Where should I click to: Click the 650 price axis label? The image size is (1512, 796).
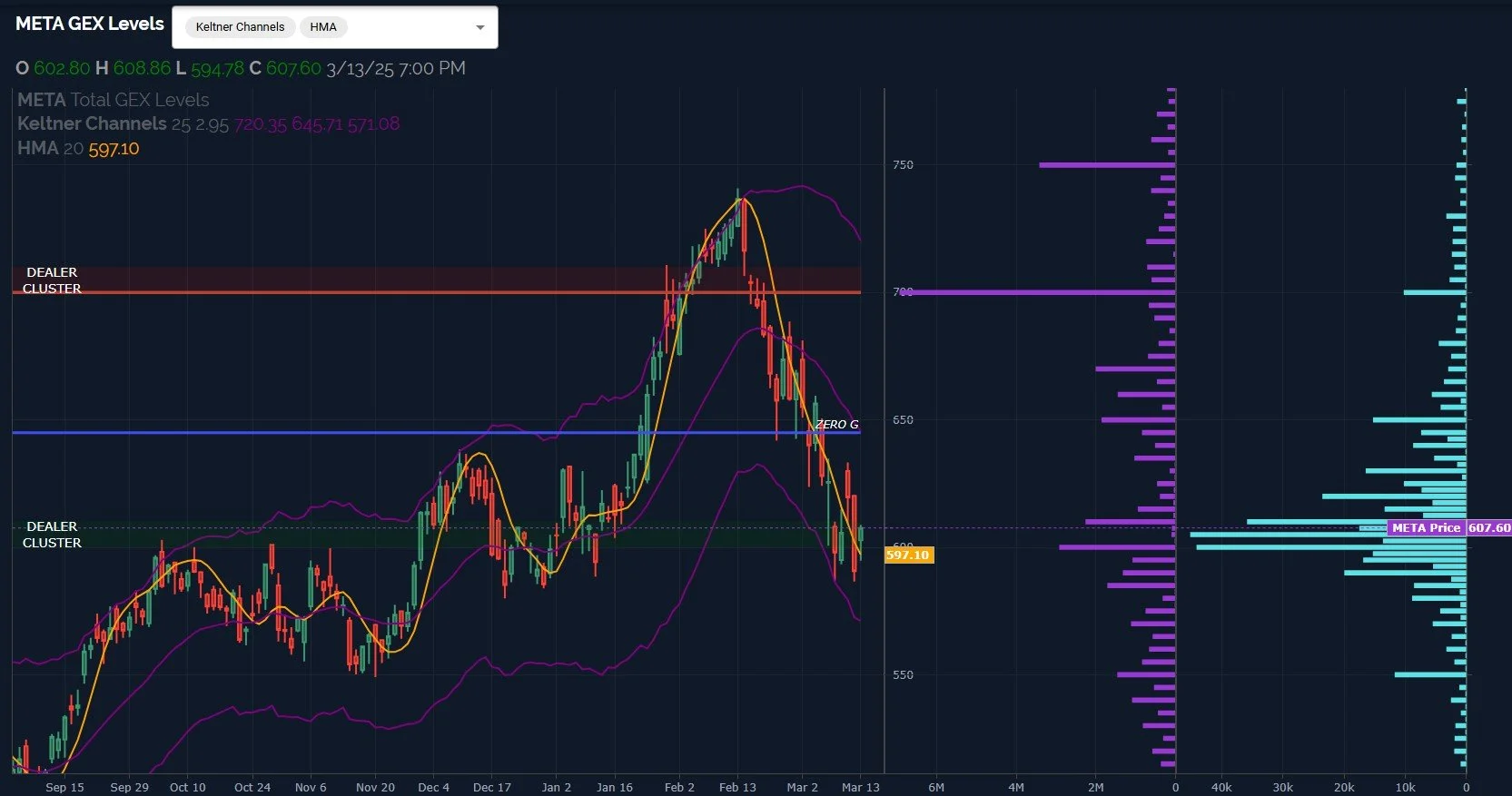click(x=903, y=419)
